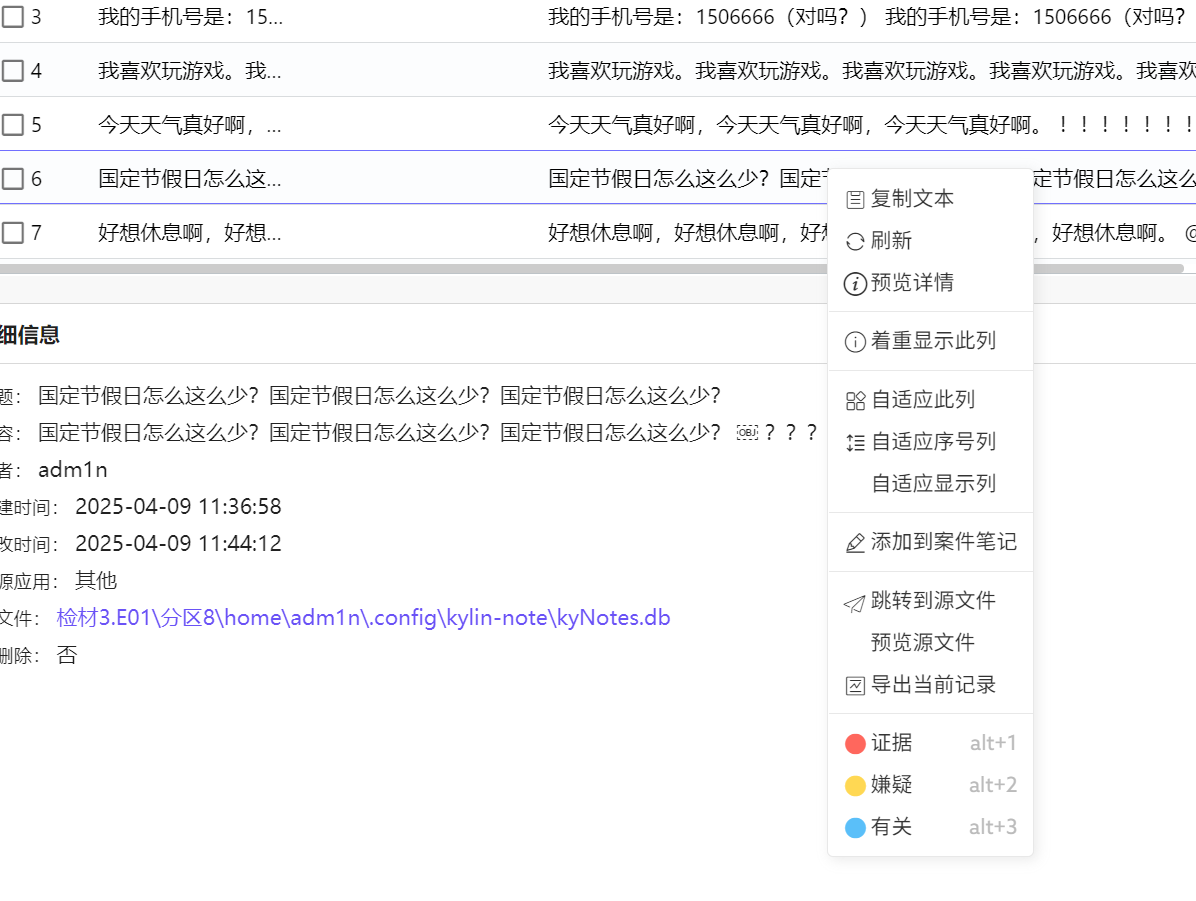Click the author value adm1n
This screenshot has height=901, width=1196.
point(72,470)
